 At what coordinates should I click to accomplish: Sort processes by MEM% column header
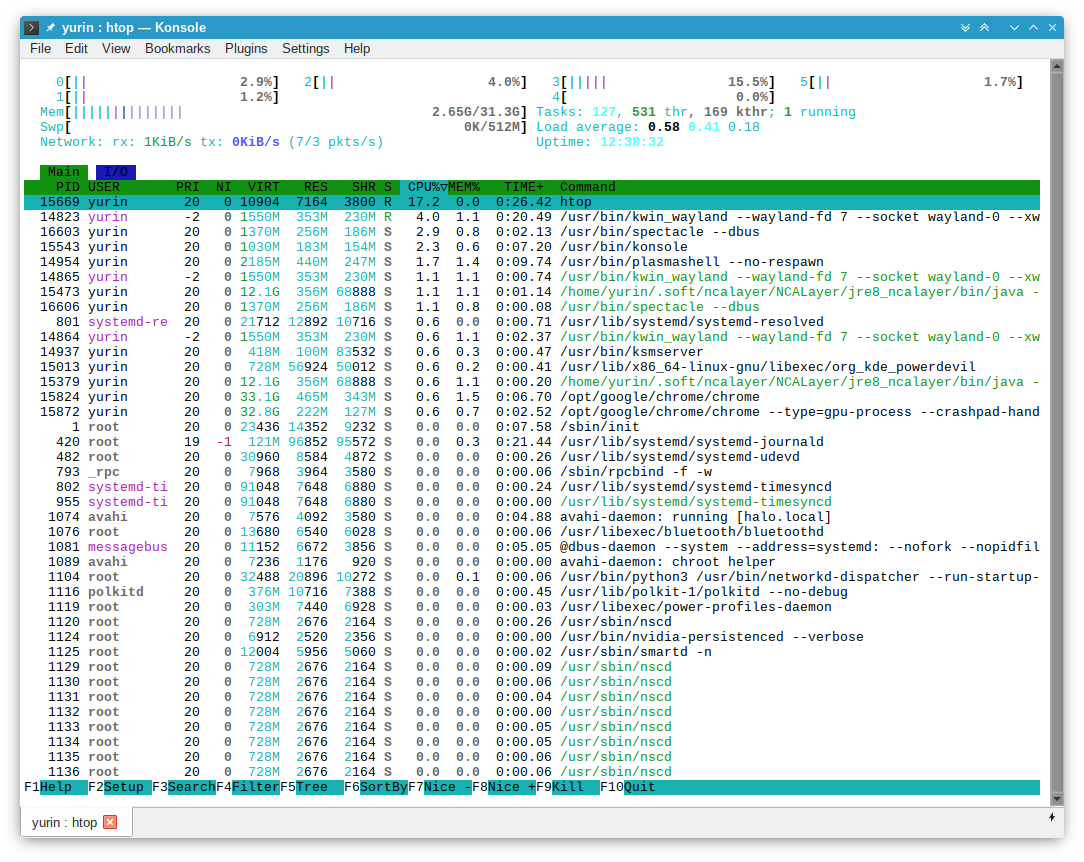pos(464,187)
